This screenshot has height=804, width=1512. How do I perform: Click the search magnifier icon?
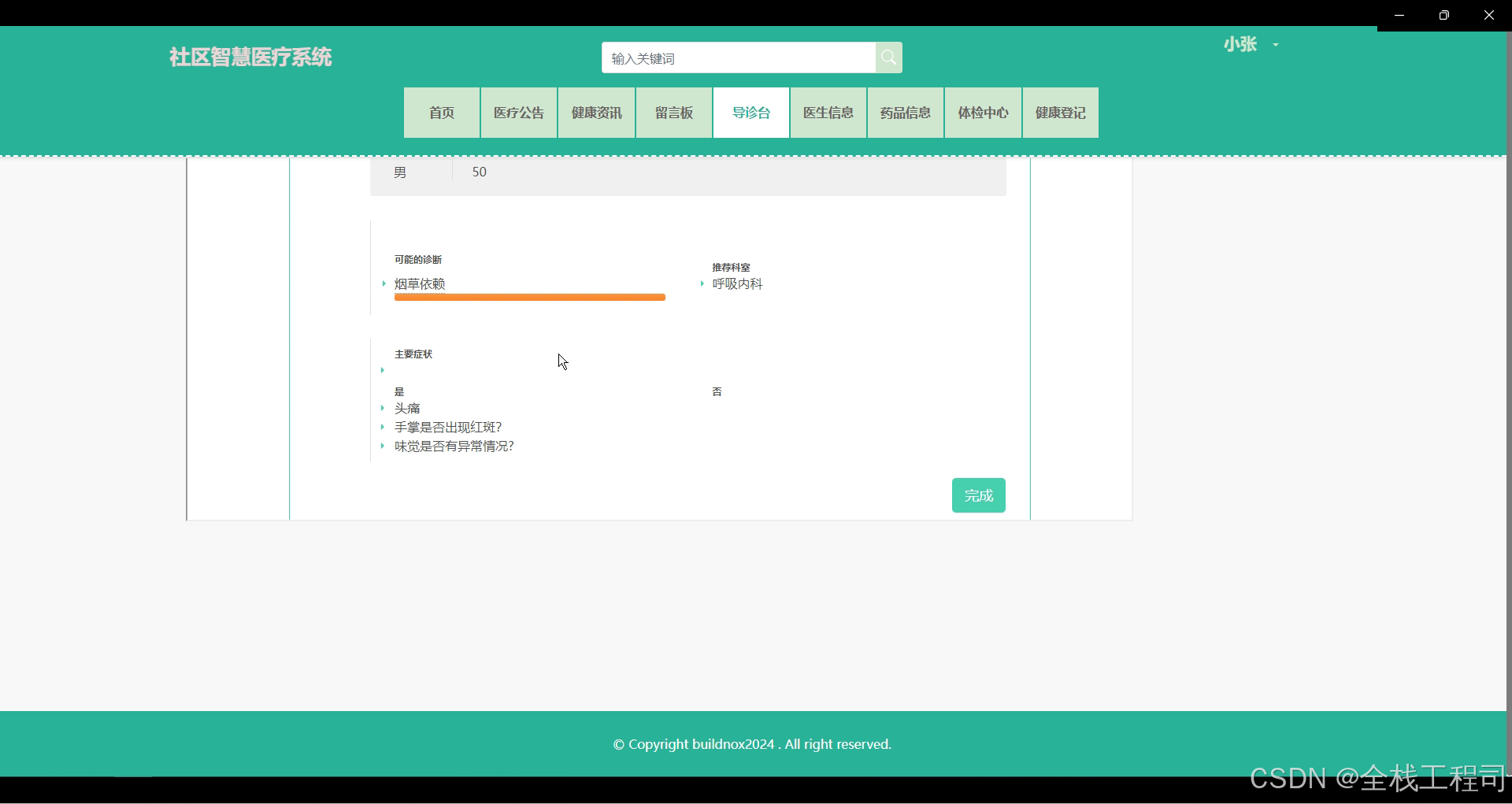888,57
